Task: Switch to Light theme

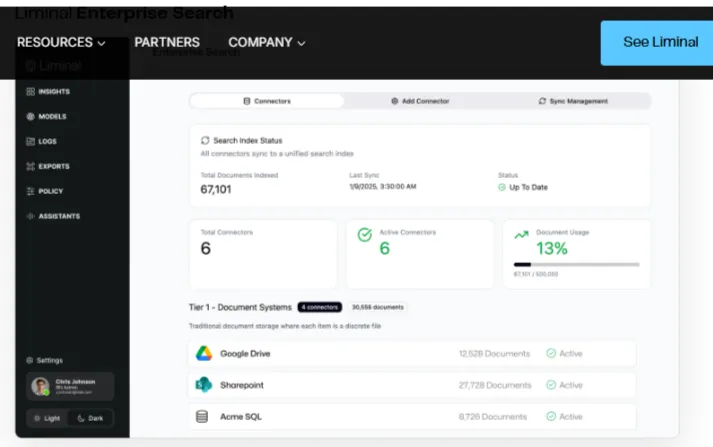Action: 47,418
